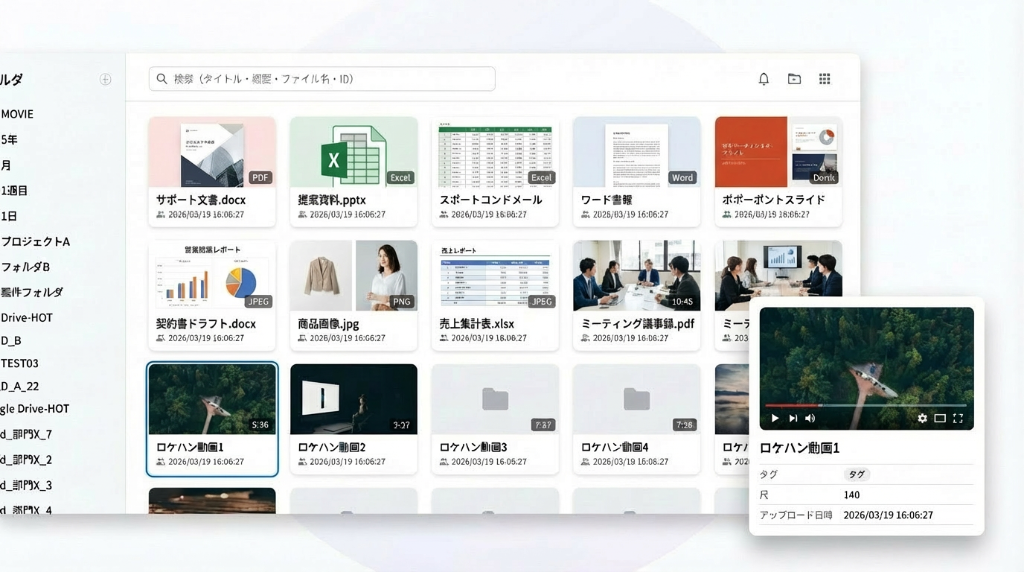Open the サポート文書.docx card
The image size is (1024, 572).
tap(212, 172)
